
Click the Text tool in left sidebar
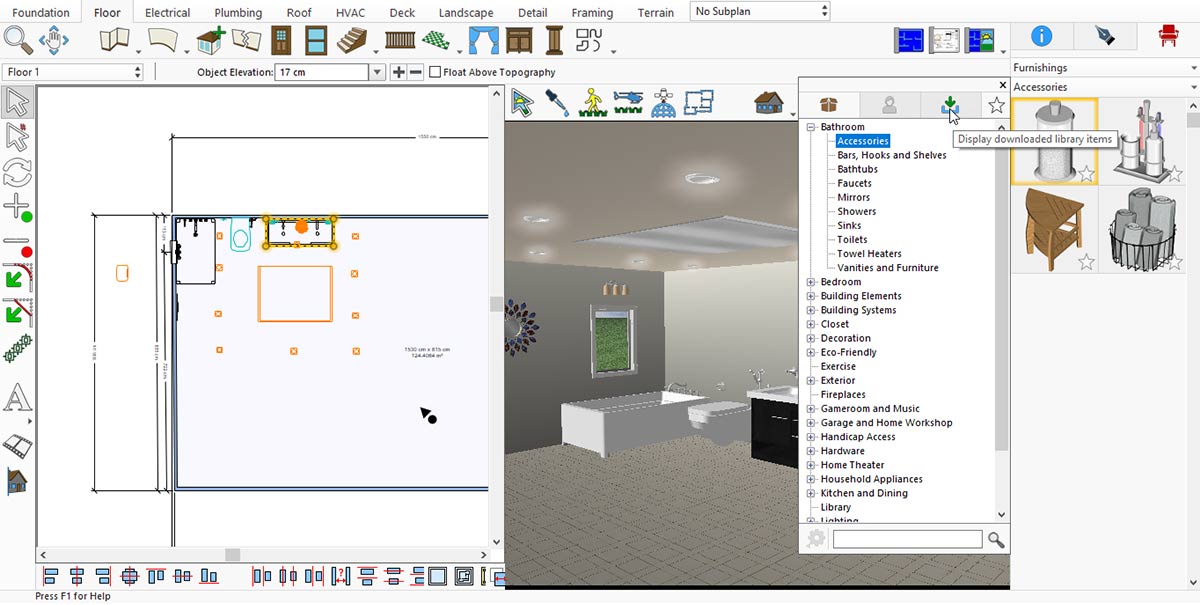tap(17, 398)
